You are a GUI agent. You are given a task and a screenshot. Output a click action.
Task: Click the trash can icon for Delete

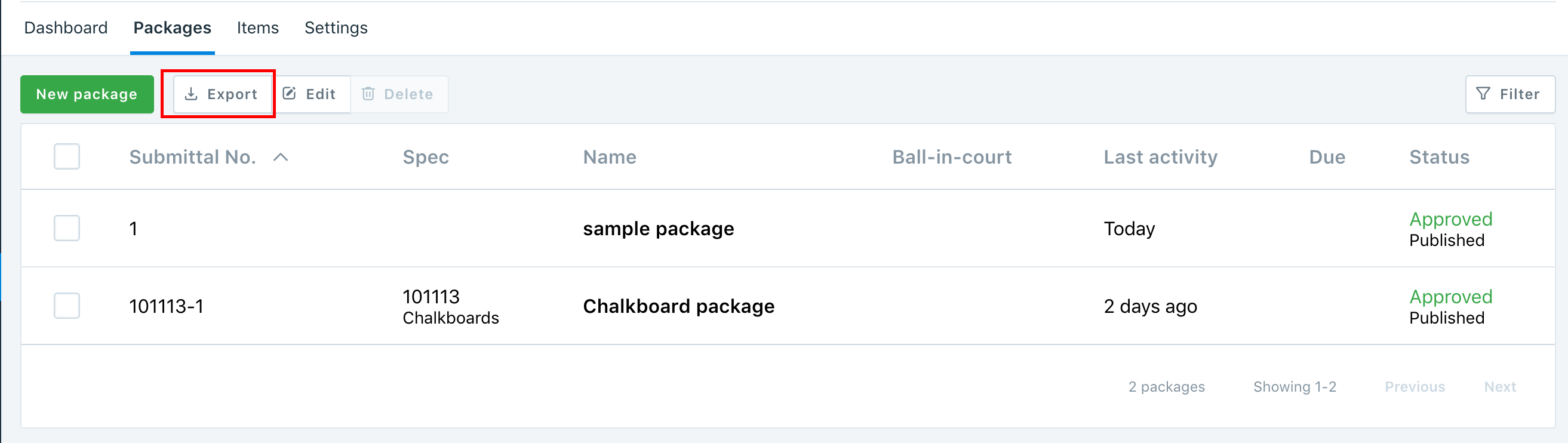369,94
